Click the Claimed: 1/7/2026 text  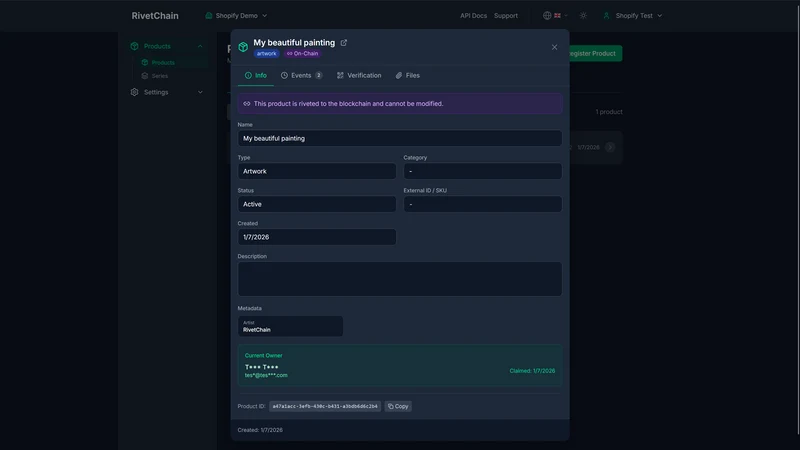pyautogui.click(x=532, y=371)
